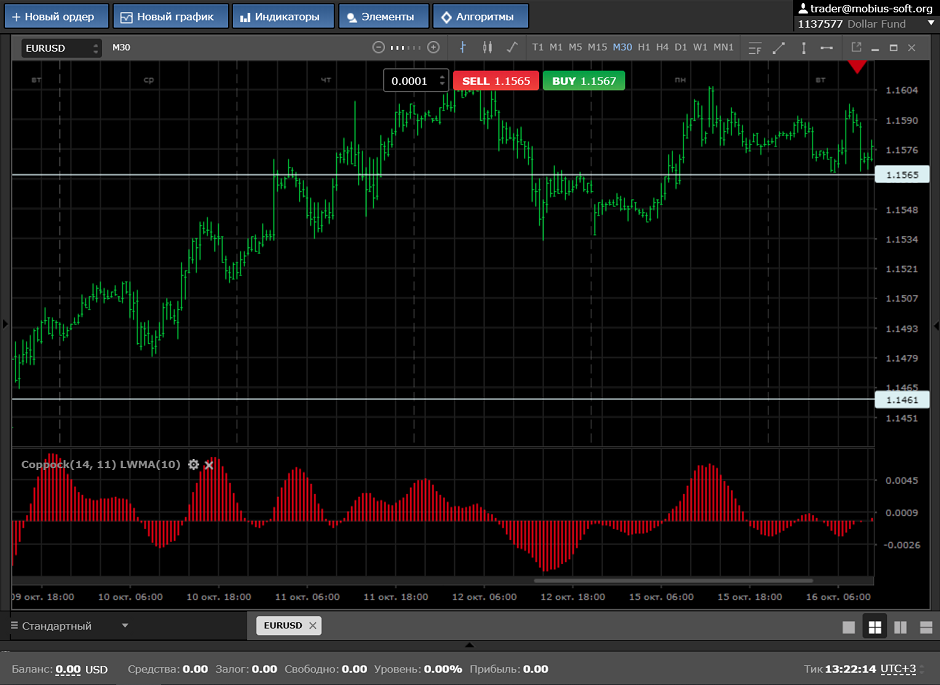940x685 pixels.
Task: Click the lot size stepper arrows
Action: (x=442, y=80)
